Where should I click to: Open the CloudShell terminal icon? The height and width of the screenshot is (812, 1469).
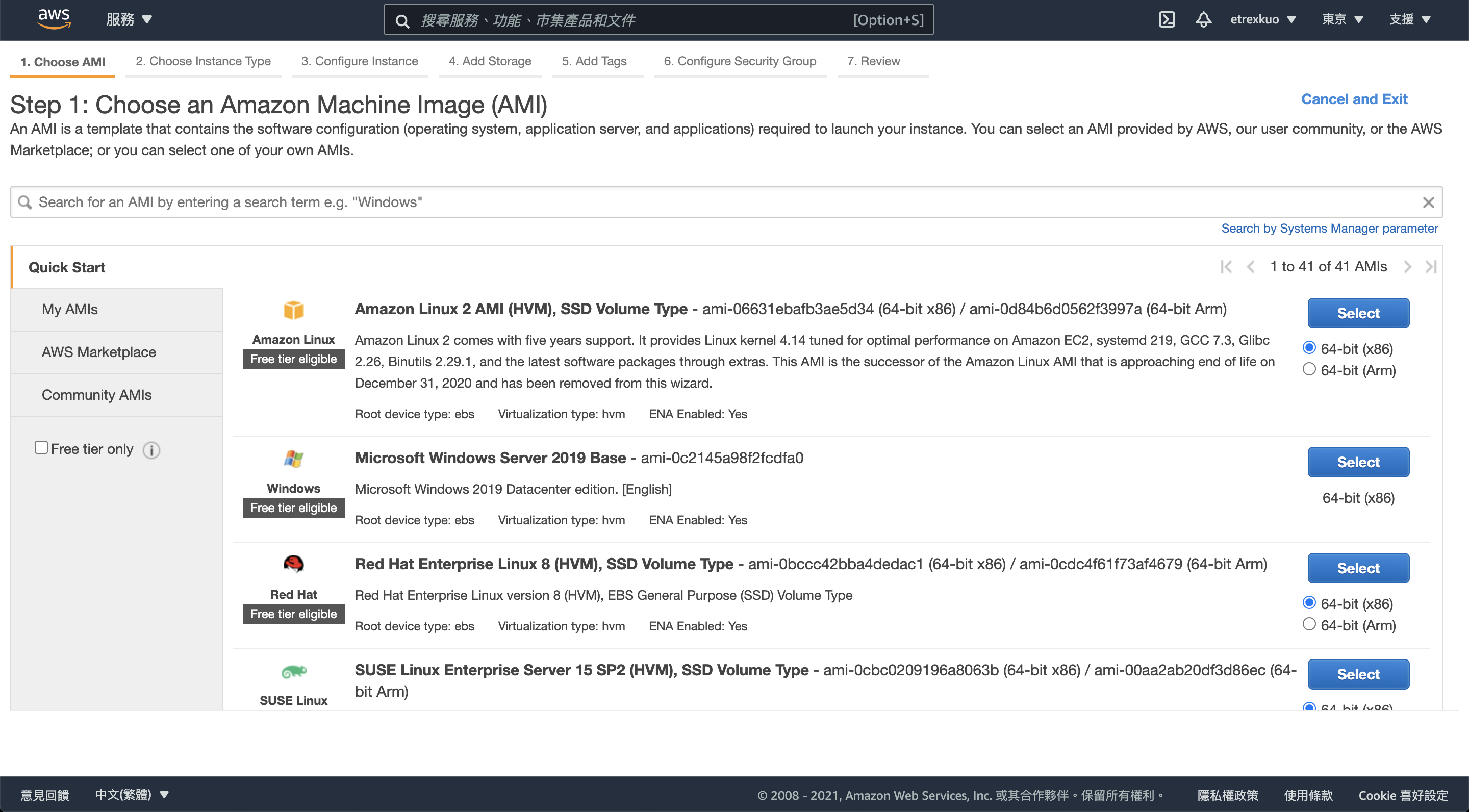[1166, 19]
